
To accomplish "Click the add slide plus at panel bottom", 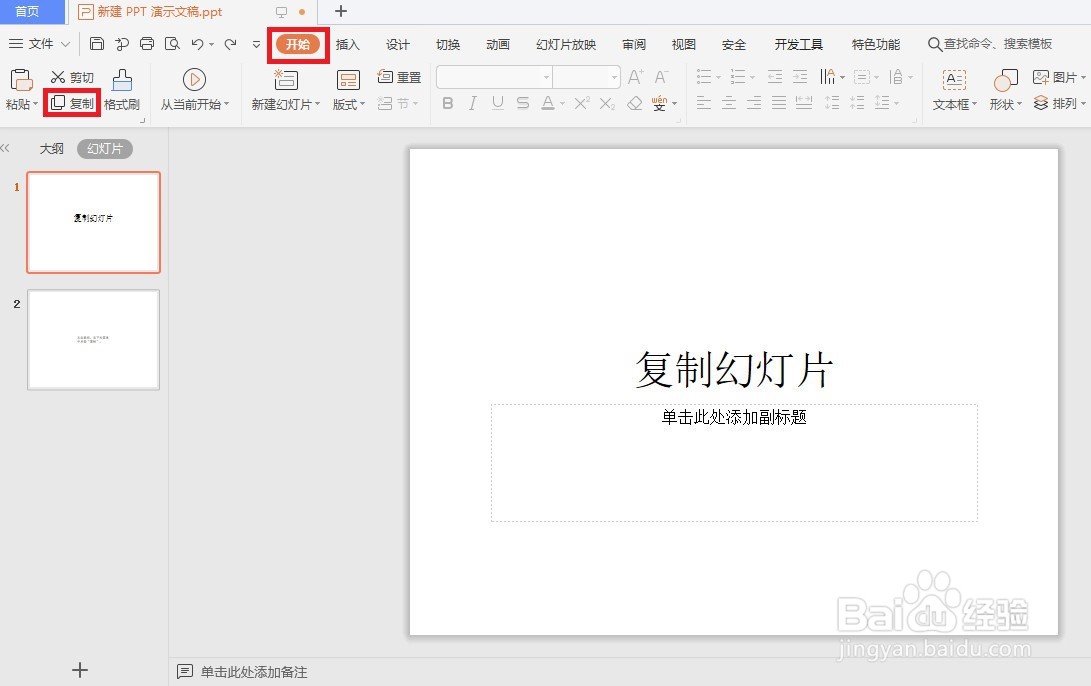I will pyautogui.click(x=80, y=670).
